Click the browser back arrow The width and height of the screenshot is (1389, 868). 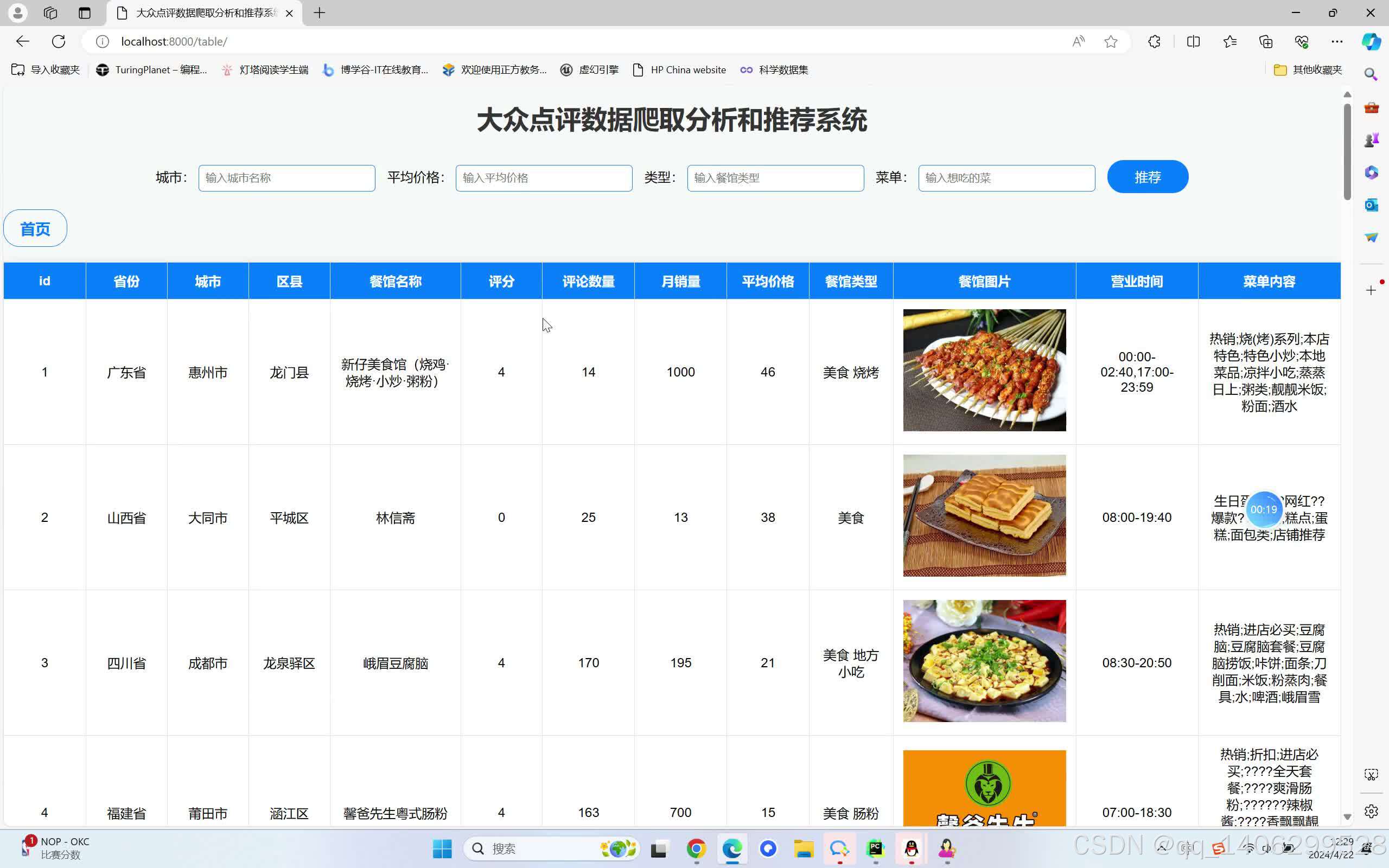coord(22,41)
